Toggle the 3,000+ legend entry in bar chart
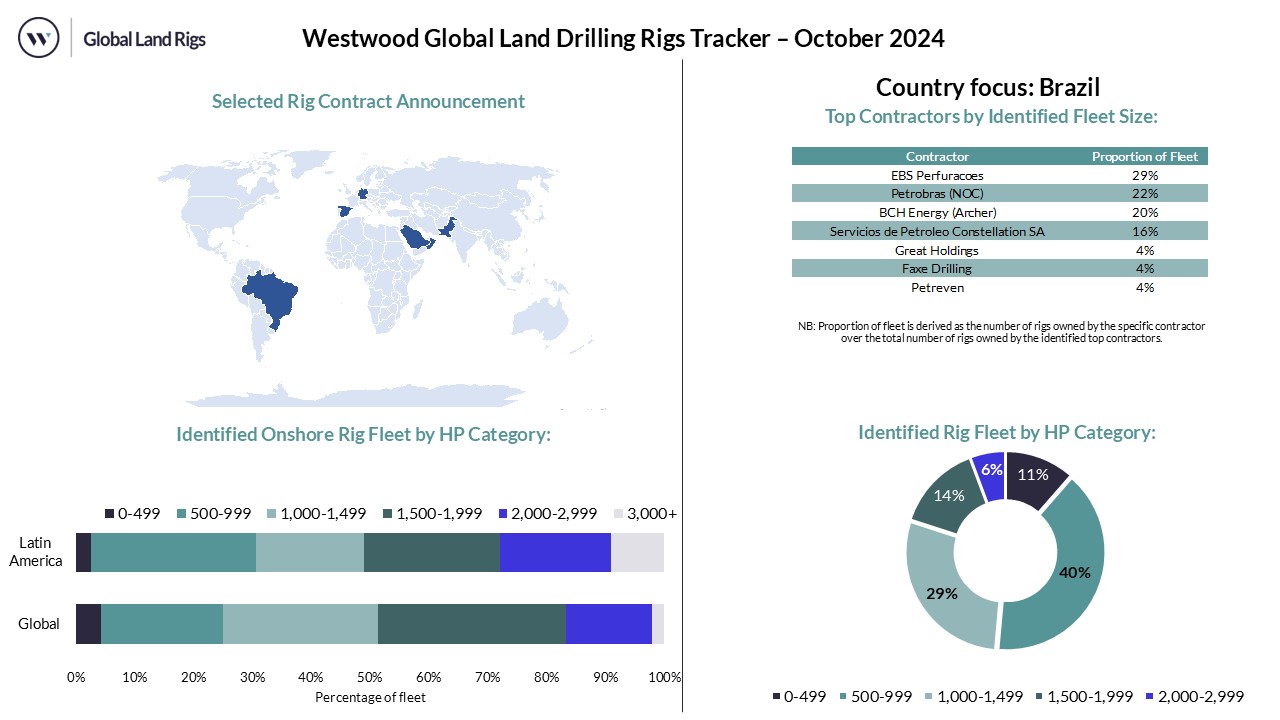 (x=644, y=513)
